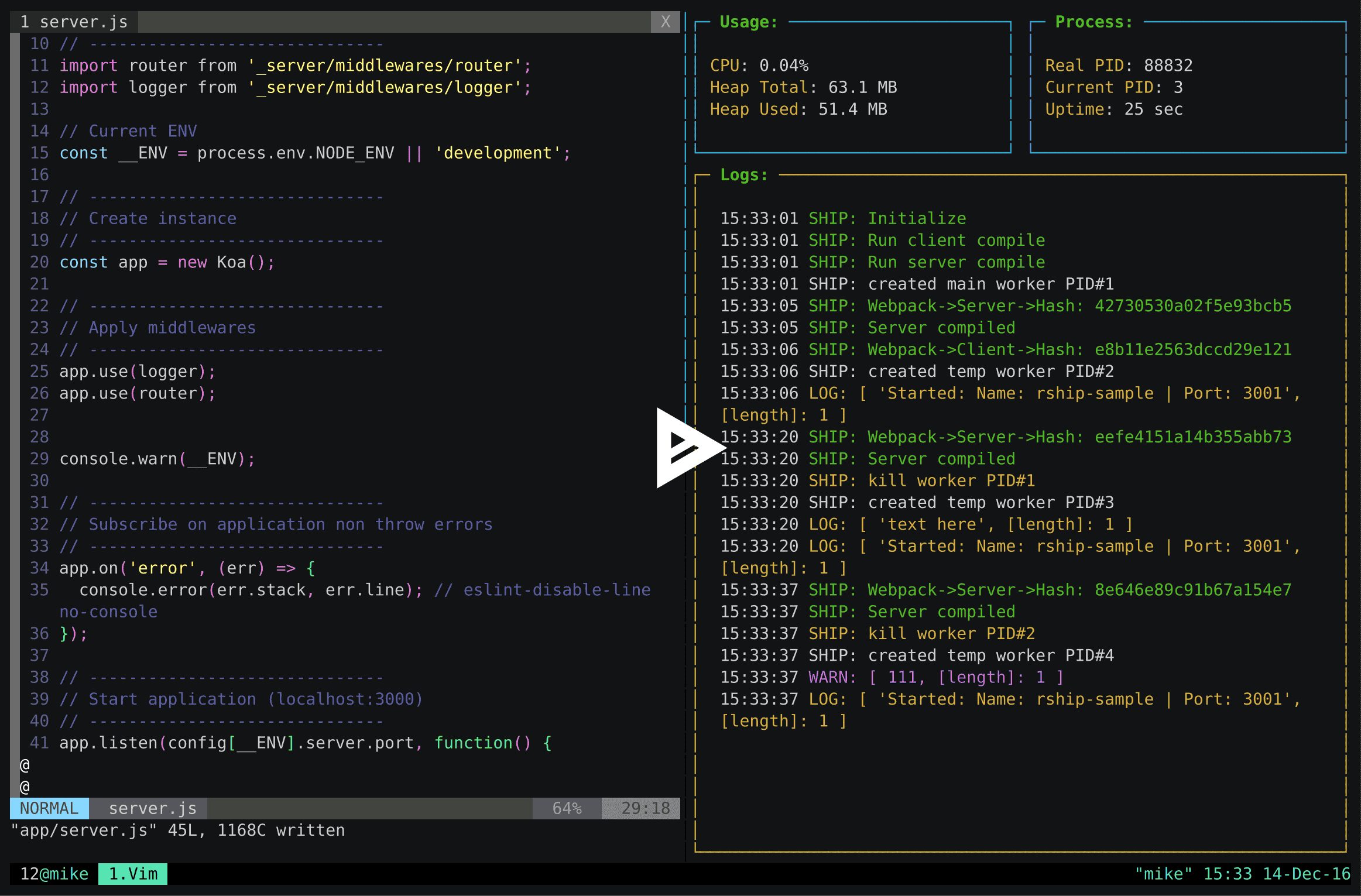
Task: Click the Uptime 25 sec readout
Action: [1113, 109]
